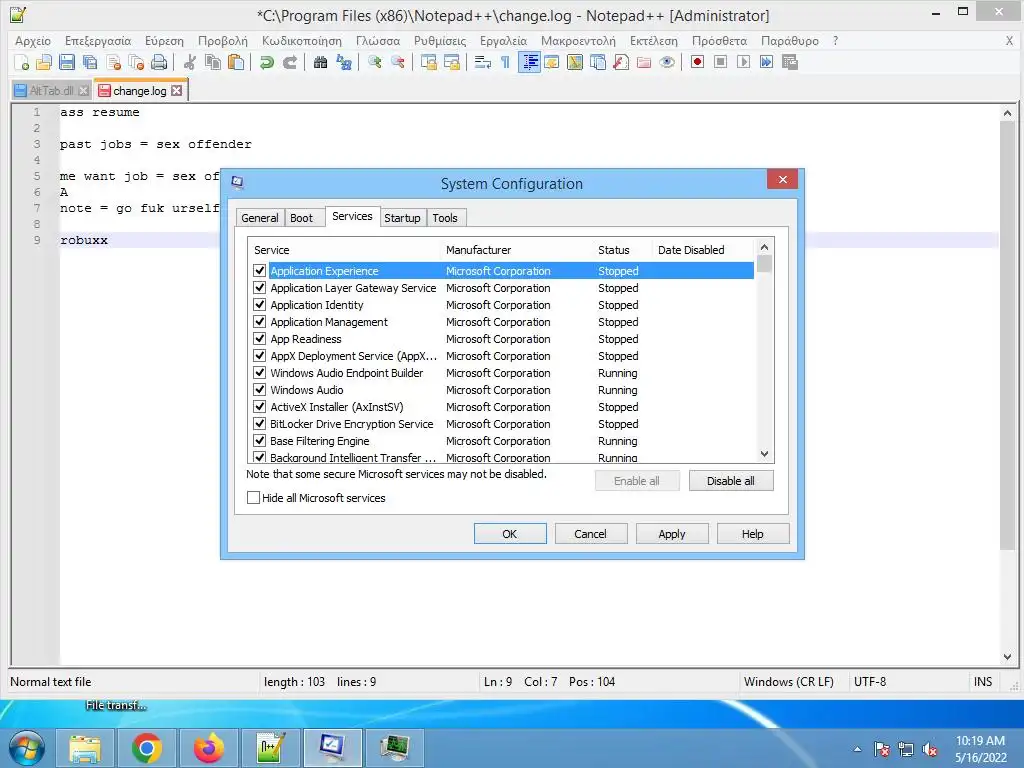1024x768 pixels.
Task: Click the editor scroll down arrow
Action: click(1007, 657)
